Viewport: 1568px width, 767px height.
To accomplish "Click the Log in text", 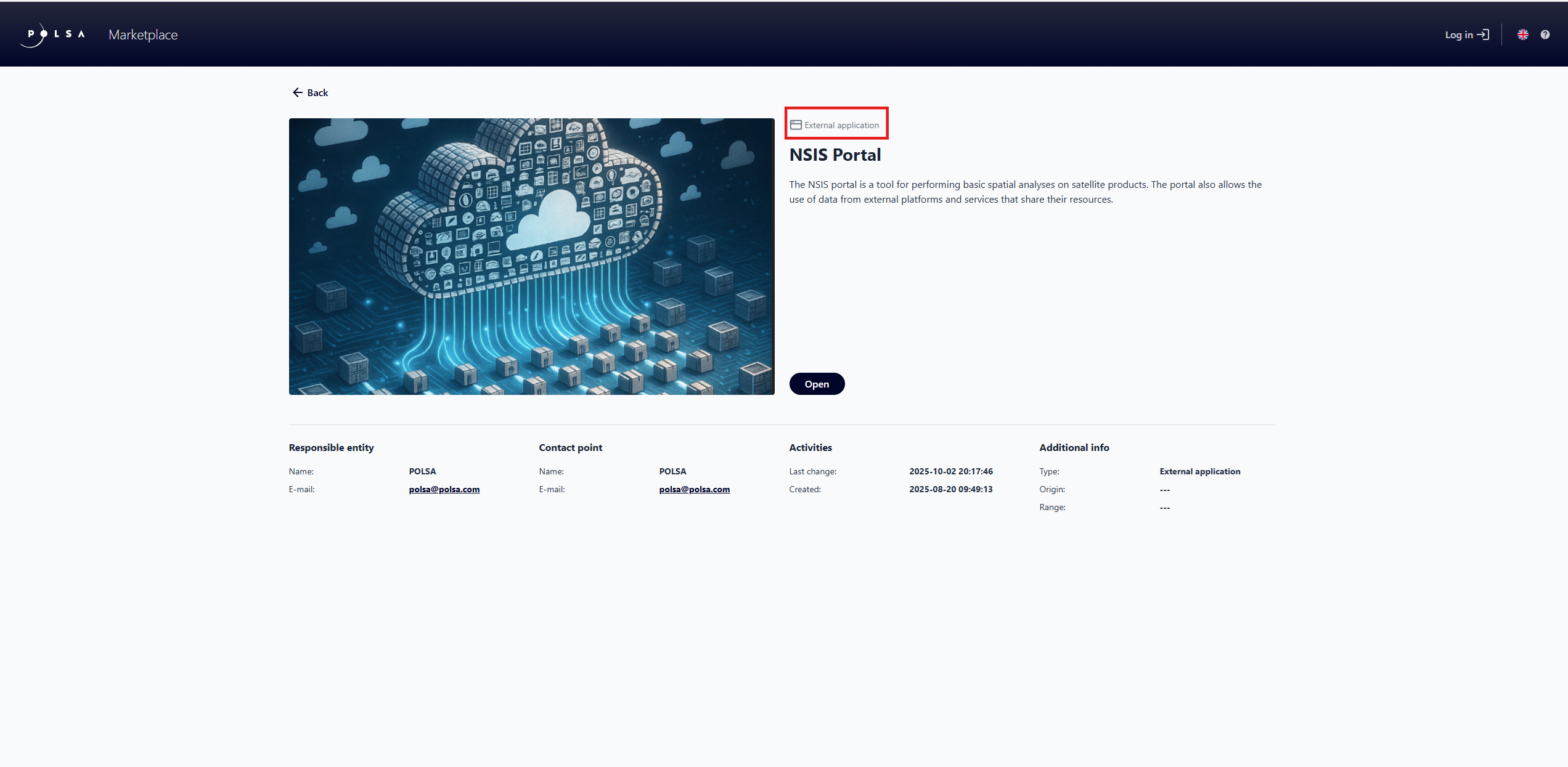I will (1458, 35).
